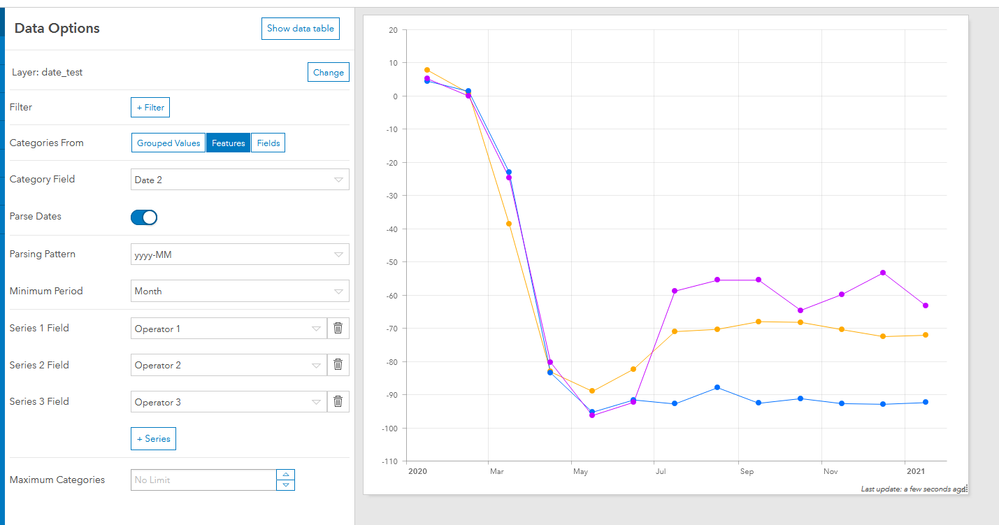Add another series with + Series

[x=153, y=438]
